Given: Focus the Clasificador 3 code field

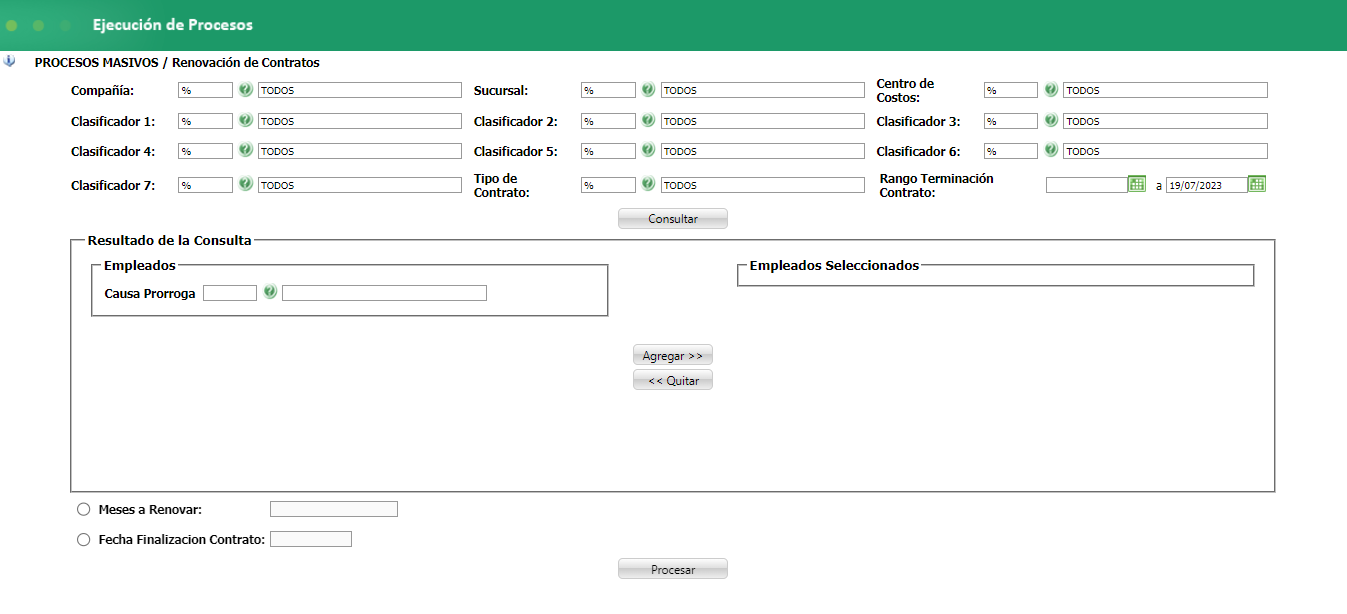Looking at the screenshot, I should [1011, 121].
